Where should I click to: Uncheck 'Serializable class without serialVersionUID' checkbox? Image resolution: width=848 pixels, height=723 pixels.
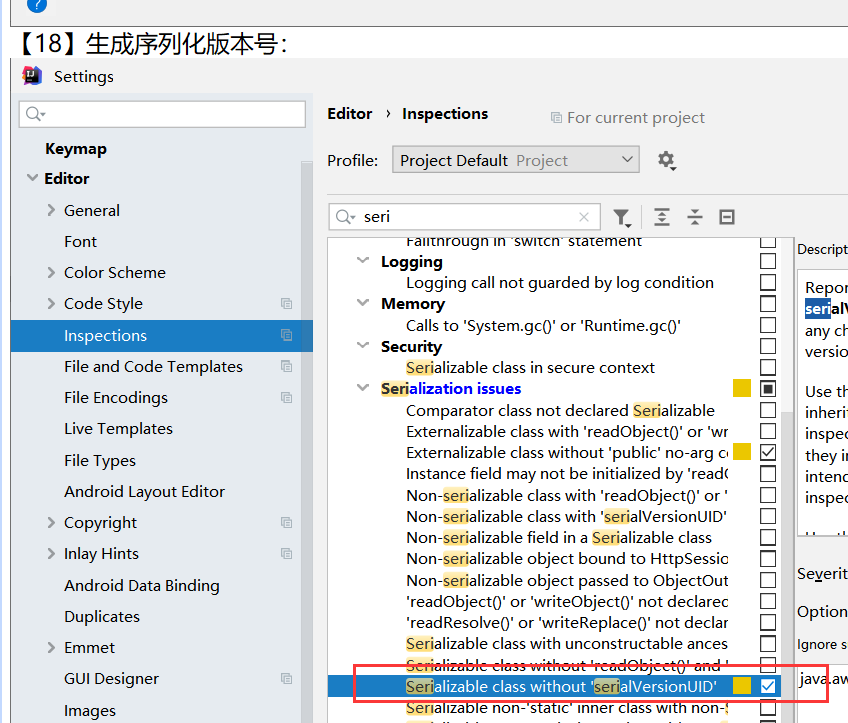pyautogui.click(x=768, y=686)
